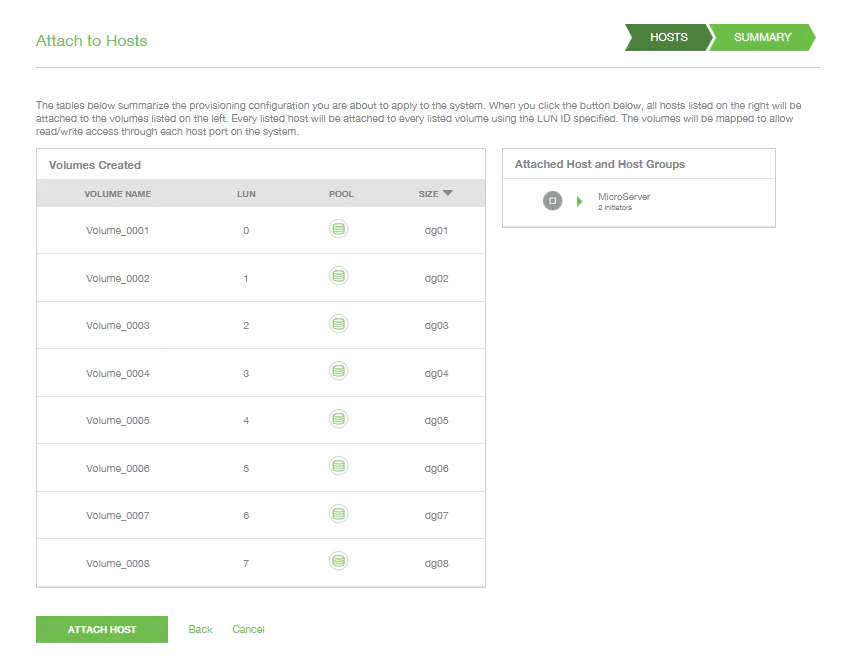Screen dimensions: 857x657
Task: Click LUN value 6 for Volume_0007
Action: [246, 515]
